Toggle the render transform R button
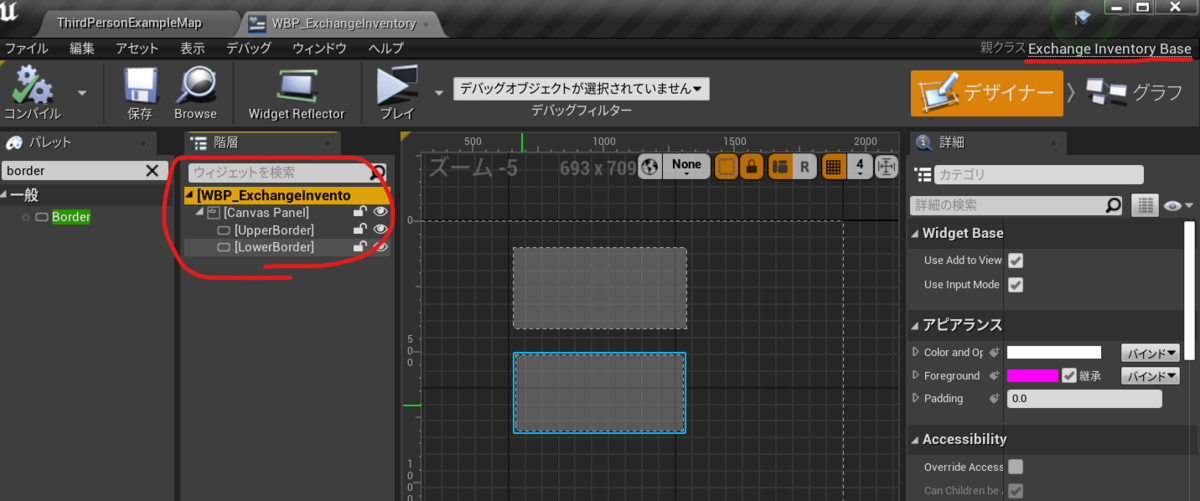The width and height of the screenshot is (1200, 501). pyautogui.click(x=804, y=167)
